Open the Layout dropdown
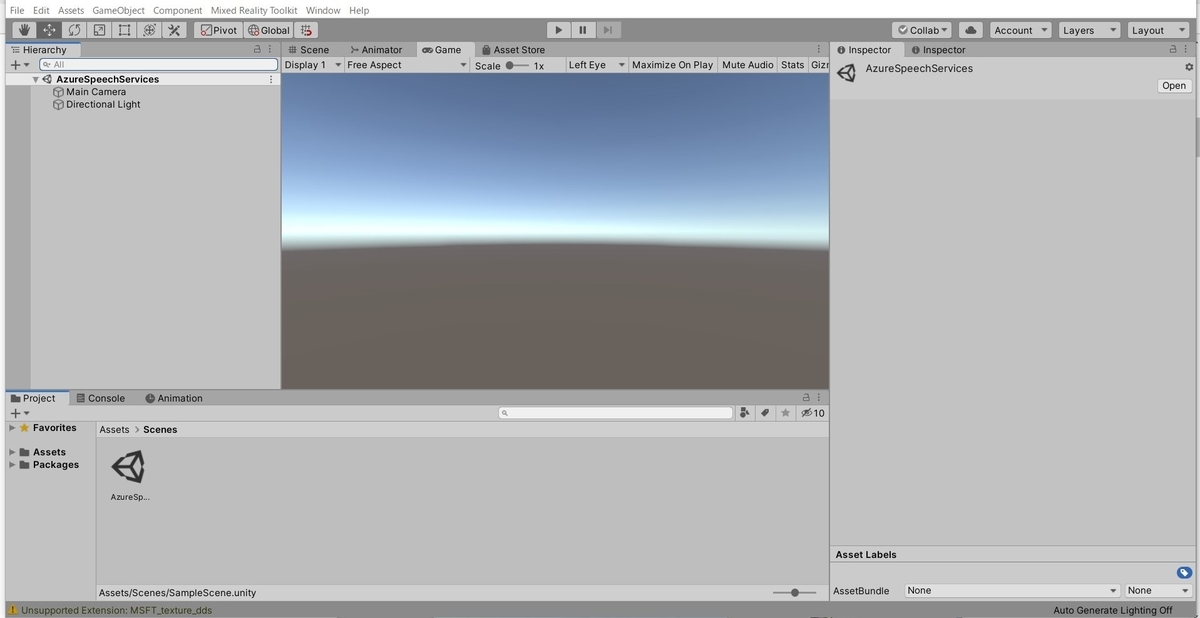Viewport: 1200px width, 618px height. tap(1158, 30)
